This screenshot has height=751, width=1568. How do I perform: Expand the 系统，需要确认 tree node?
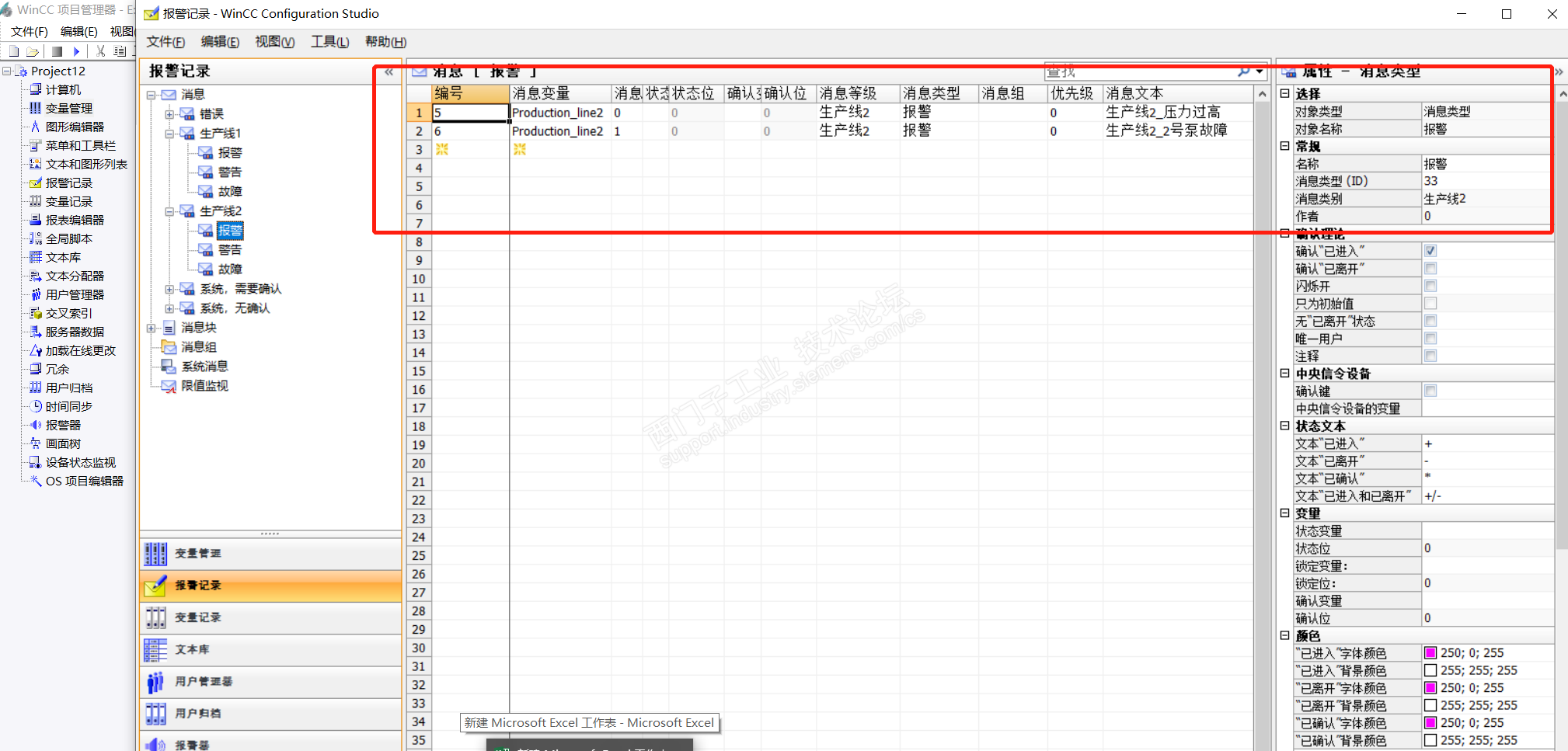[x=169, y=289]
